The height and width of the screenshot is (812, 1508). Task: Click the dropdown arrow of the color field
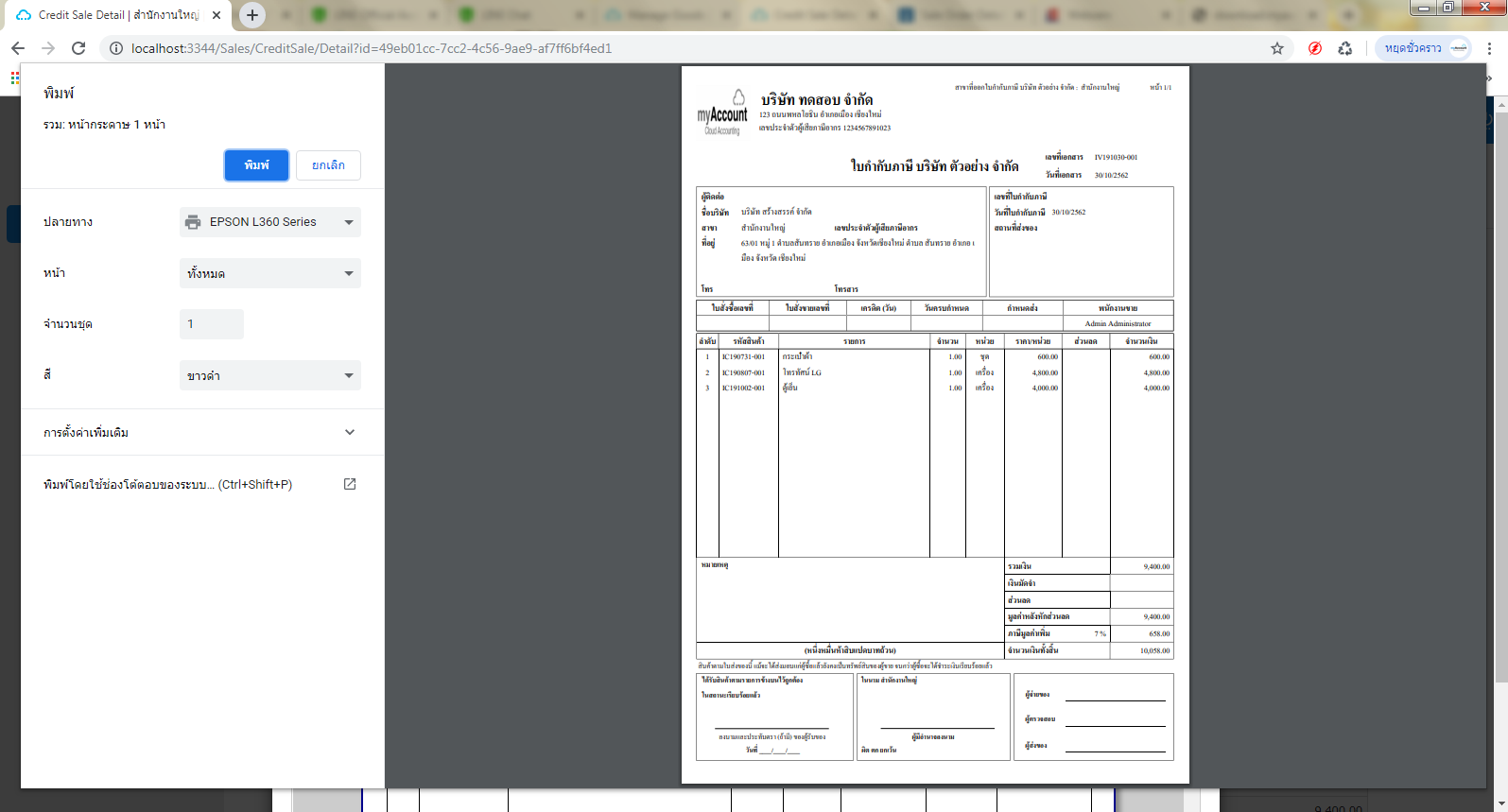(x=349, y=375)
